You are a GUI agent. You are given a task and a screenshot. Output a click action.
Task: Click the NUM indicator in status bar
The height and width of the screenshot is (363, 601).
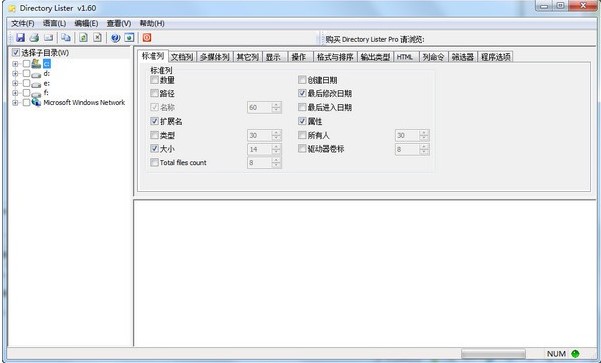tap(556, 353)
